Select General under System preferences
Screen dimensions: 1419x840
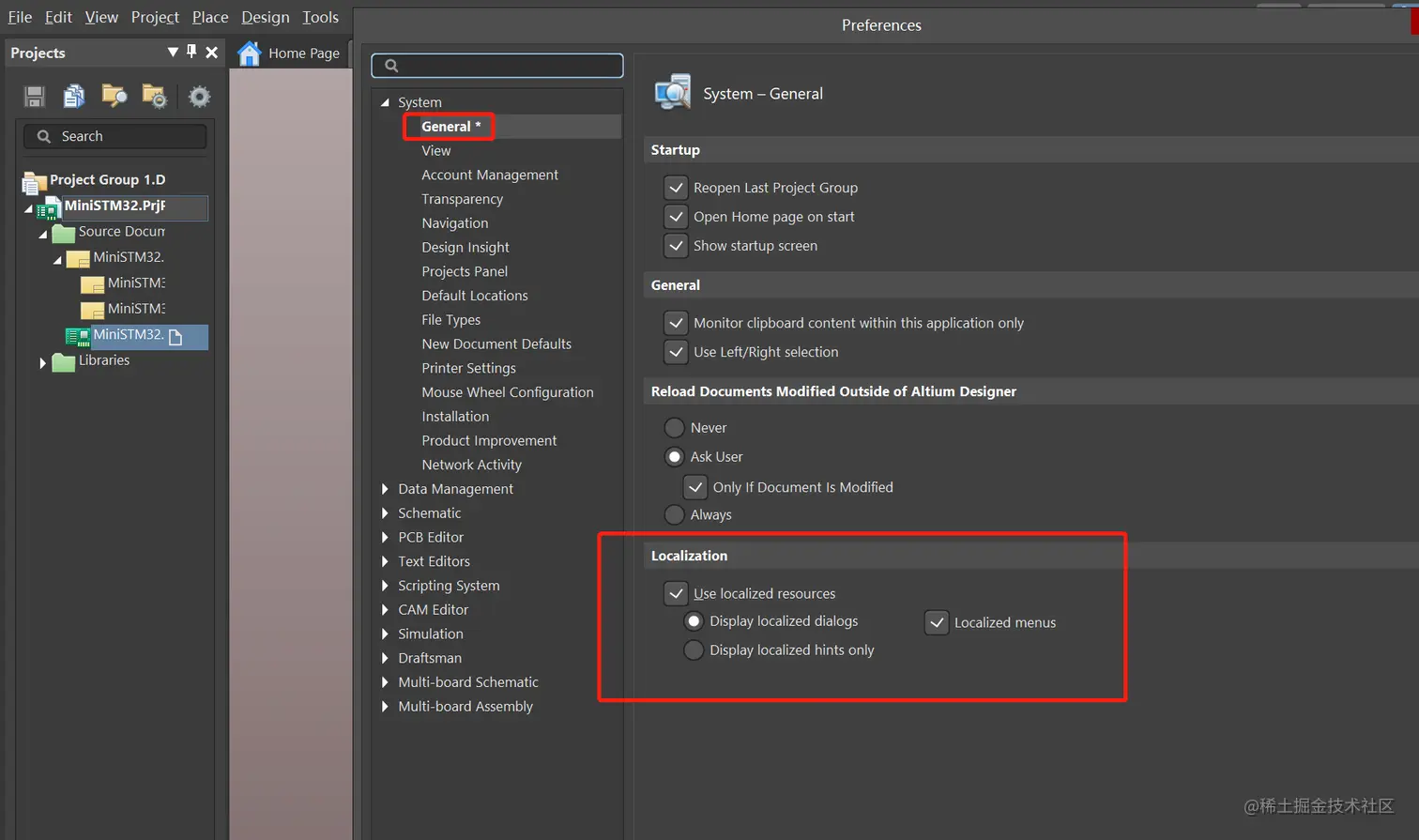pyautogui.click(x=450, y=127)
